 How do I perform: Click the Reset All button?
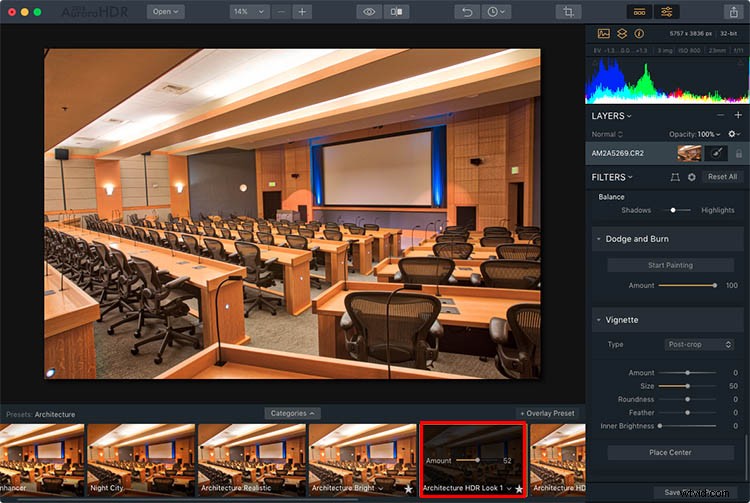click(x=722, y=177)
